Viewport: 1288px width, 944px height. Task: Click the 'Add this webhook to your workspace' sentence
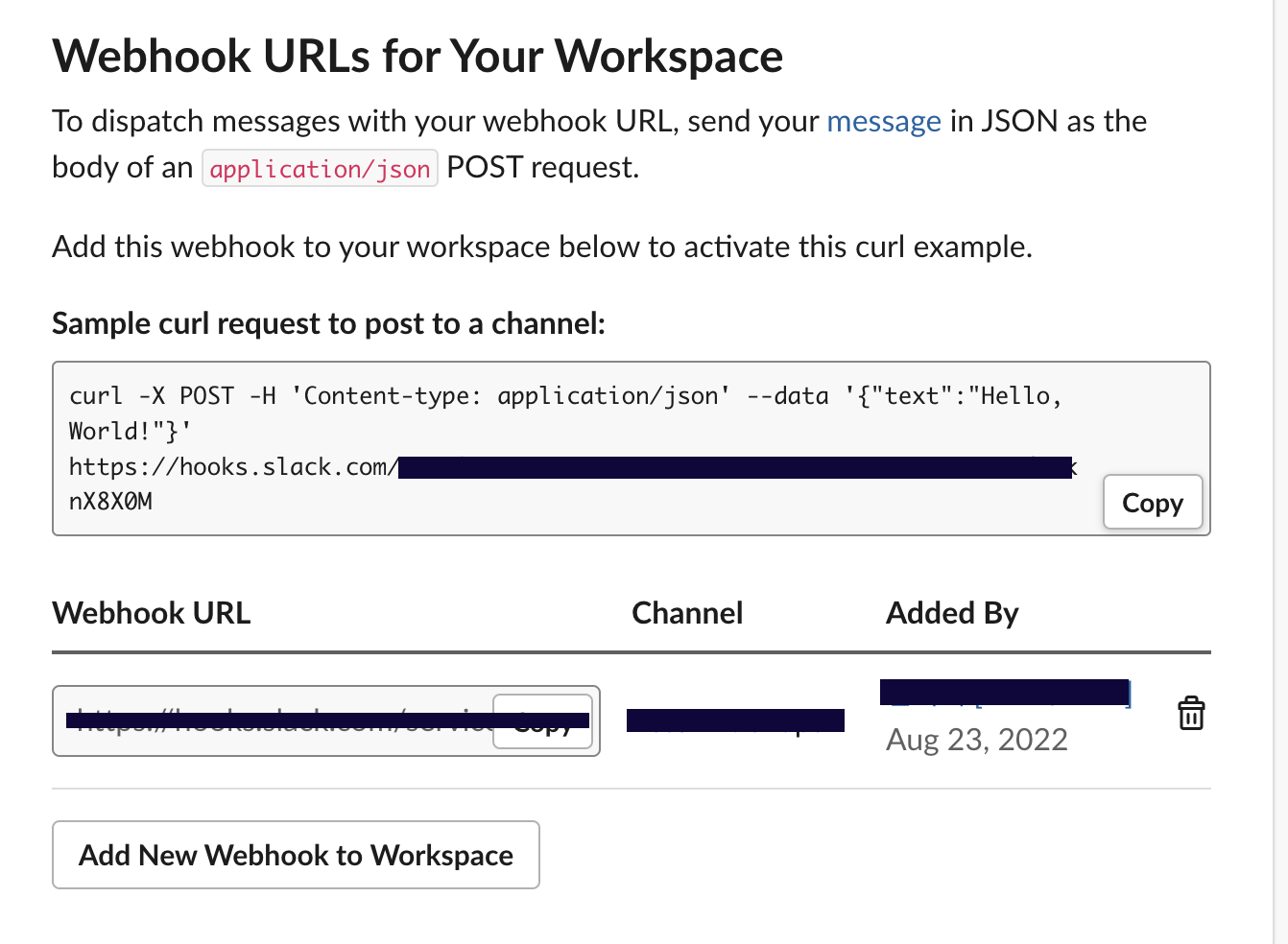[542, 247]
